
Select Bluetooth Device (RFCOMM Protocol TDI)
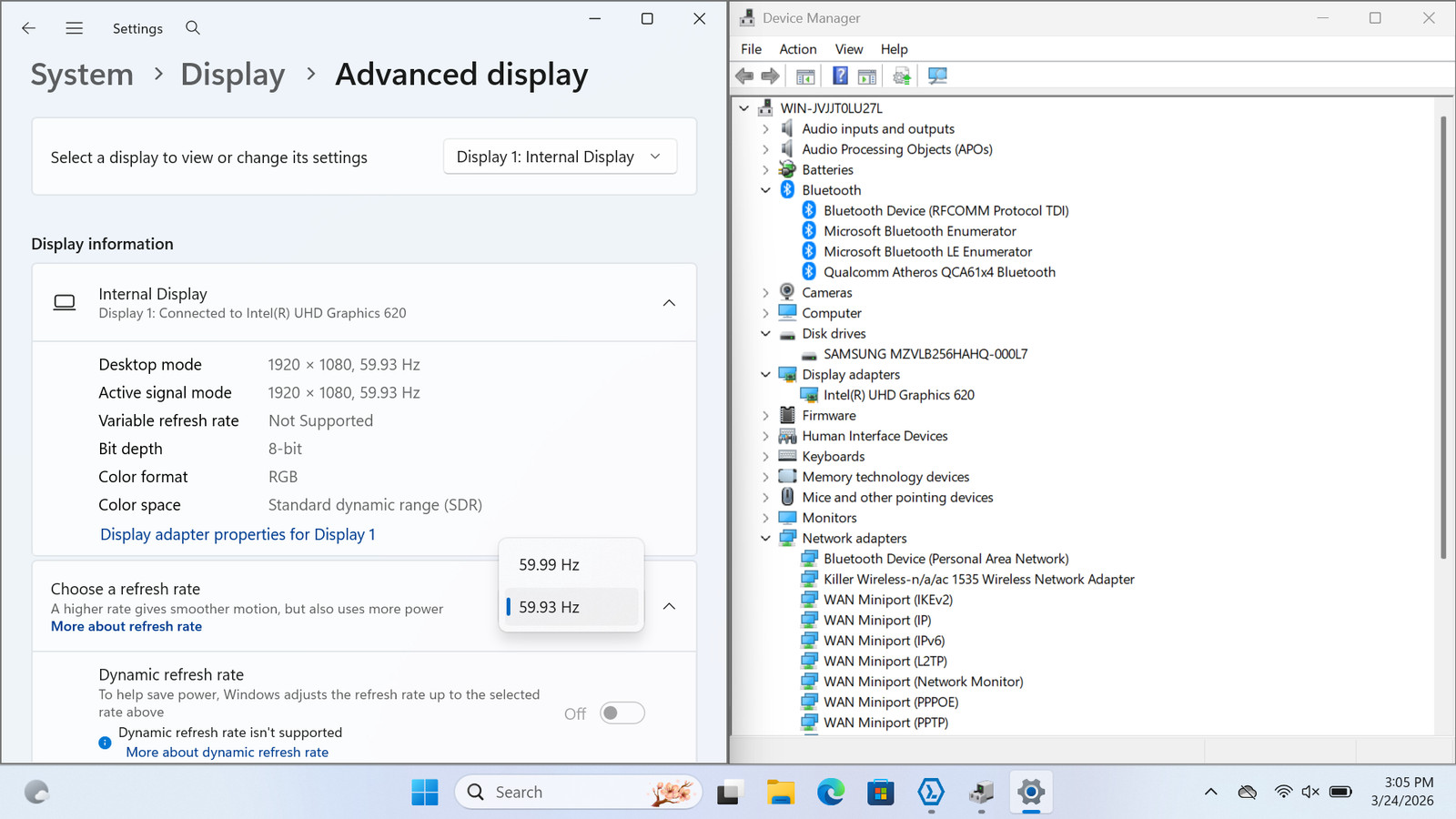click(x=945, y=211)
